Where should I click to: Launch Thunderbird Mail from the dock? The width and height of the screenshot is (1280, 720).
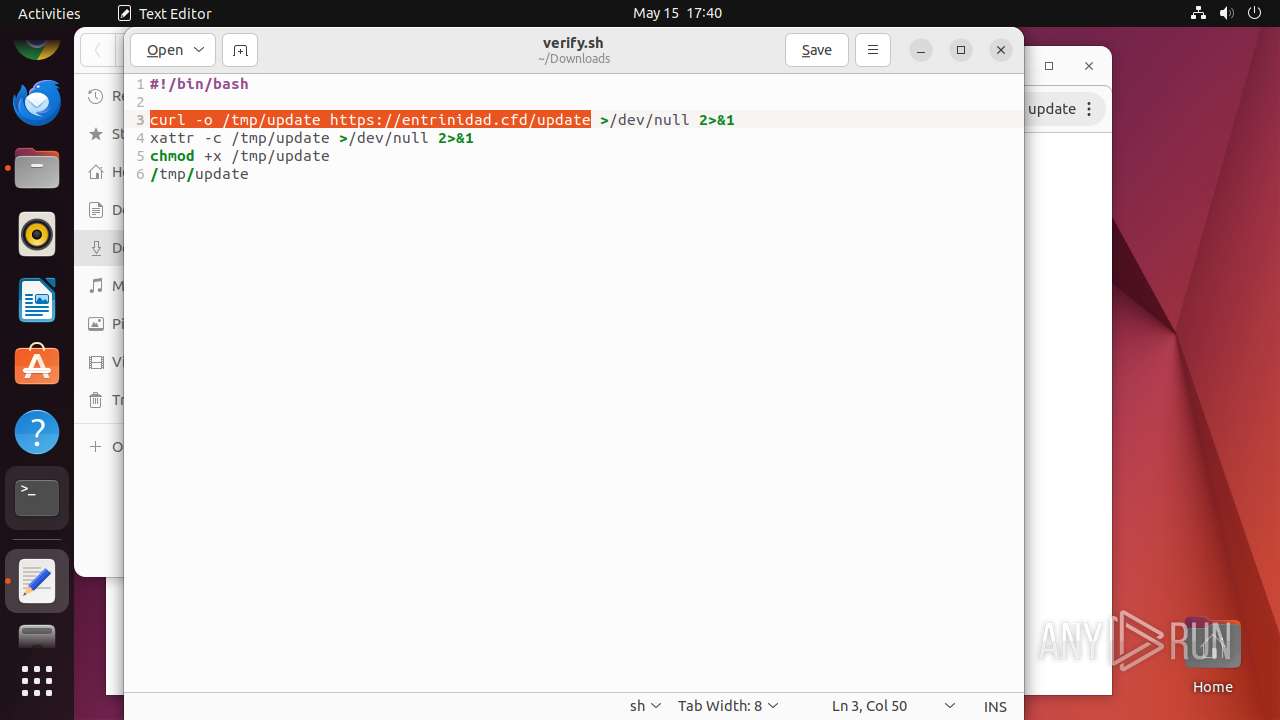pos(37,102)
